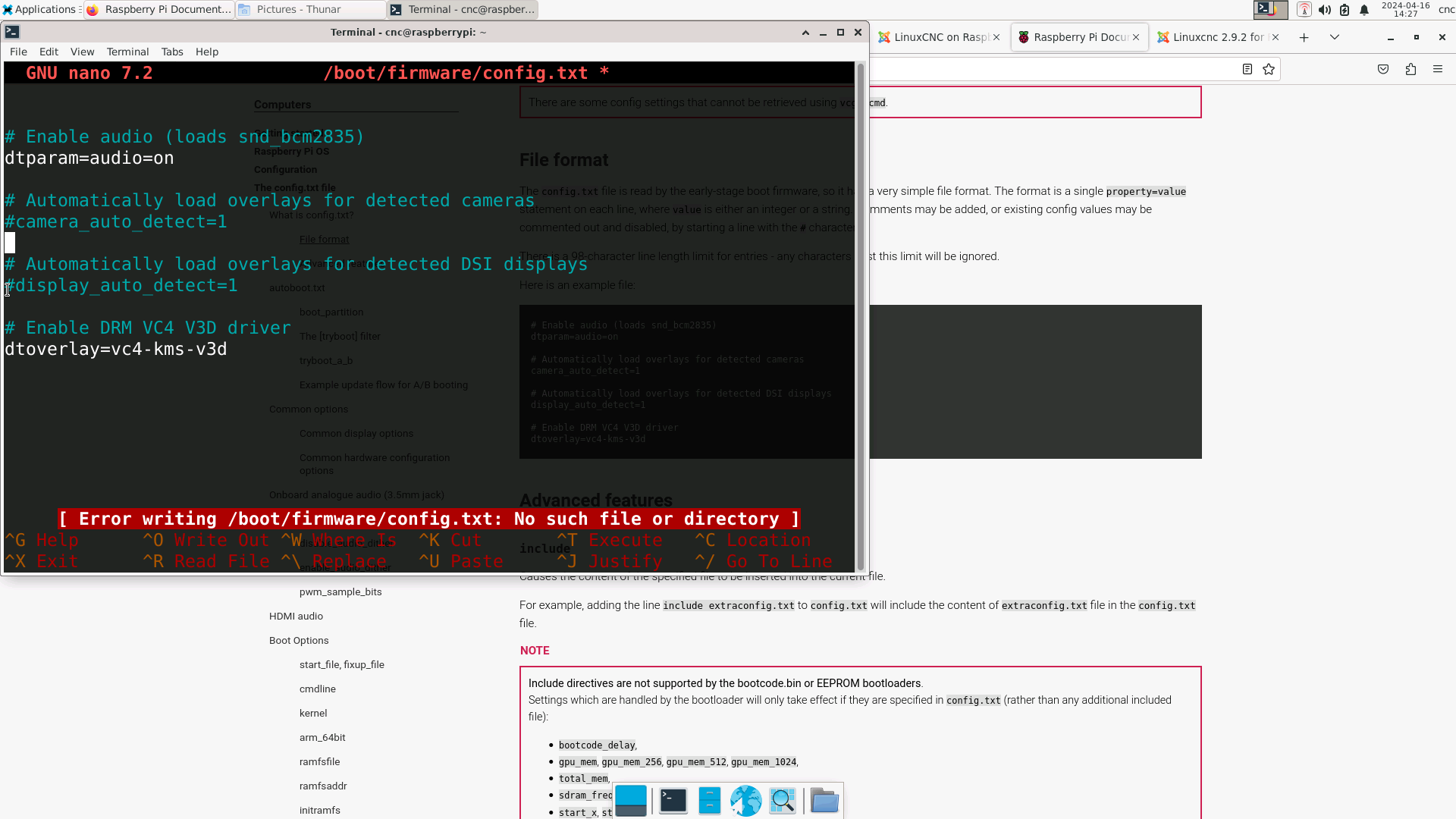The image size is (1456, 819).
Task: Click the terminal window vertical scrollbar
Action: pos(861,317)
